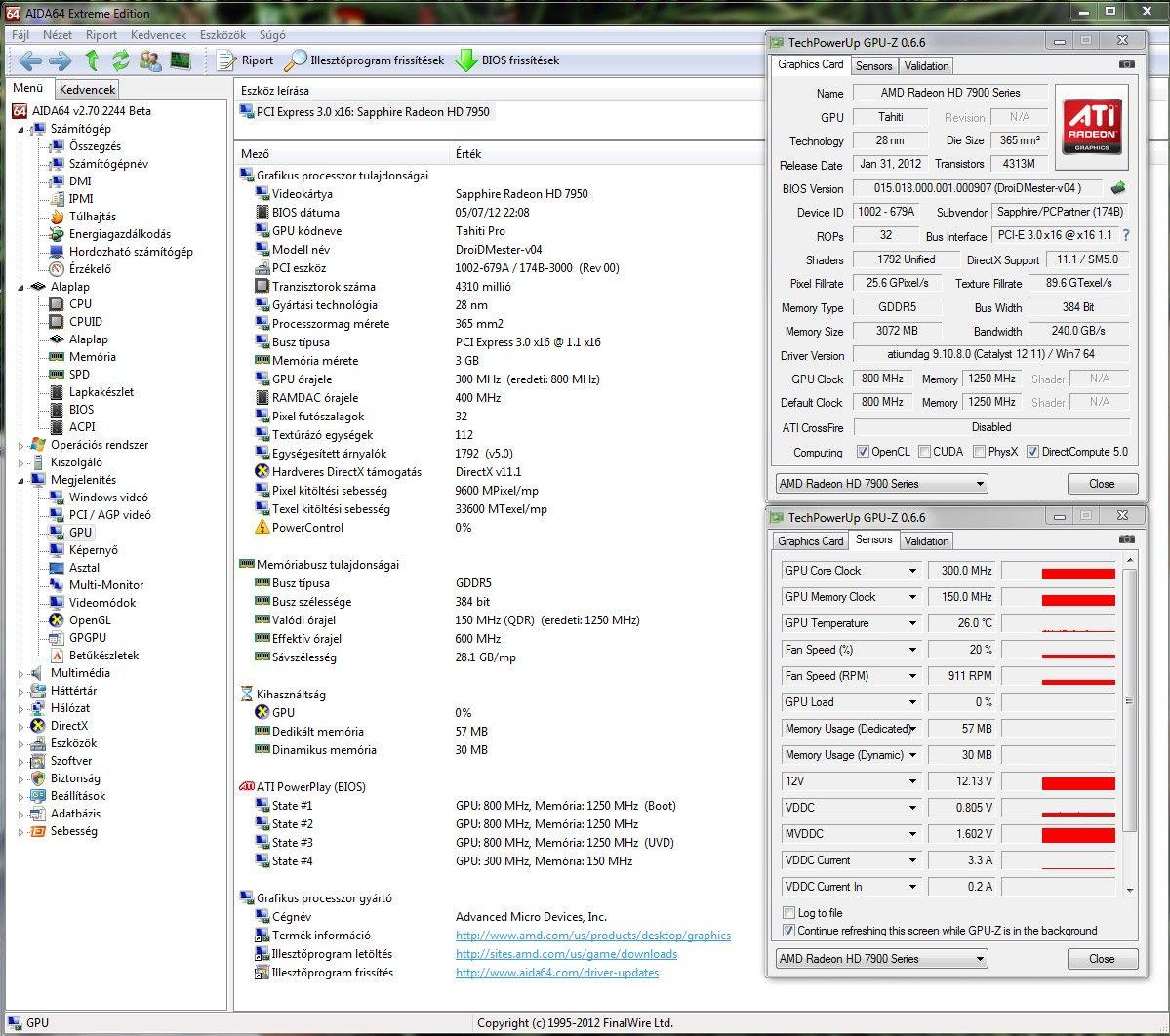Open the sites.amd.com game downloads link

(x=566, y=954)
